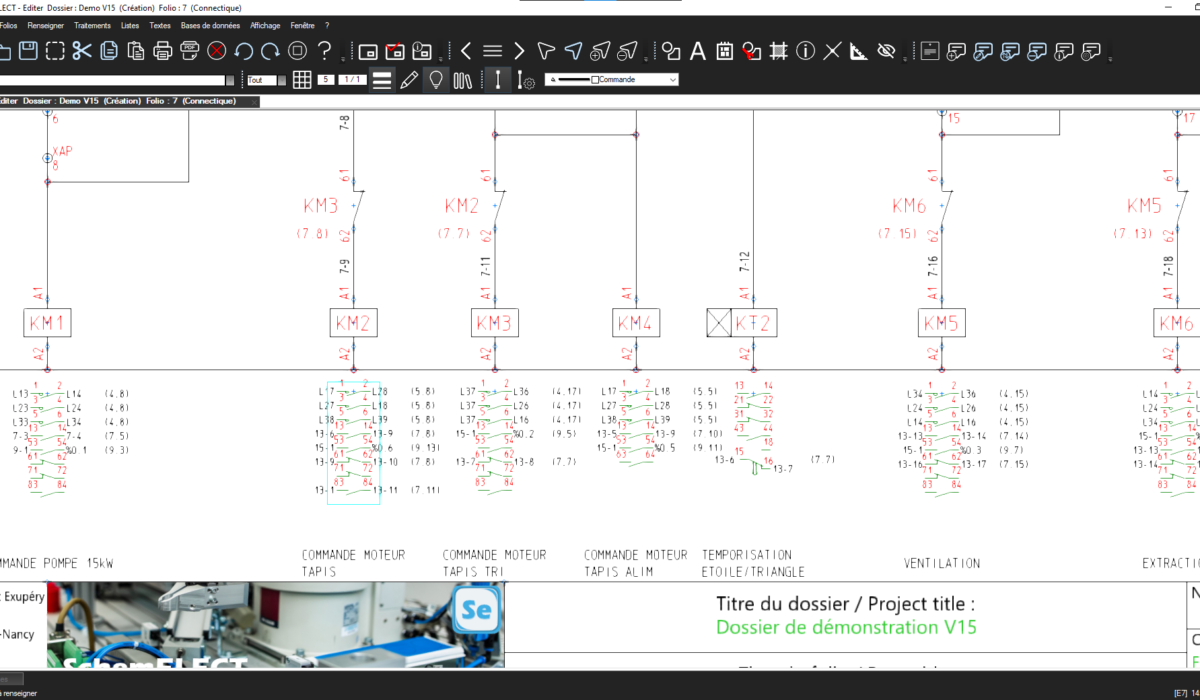Viewport: 1200px width, 700px height.
Task: Open the Fenêtre menu
Action: 302,25
